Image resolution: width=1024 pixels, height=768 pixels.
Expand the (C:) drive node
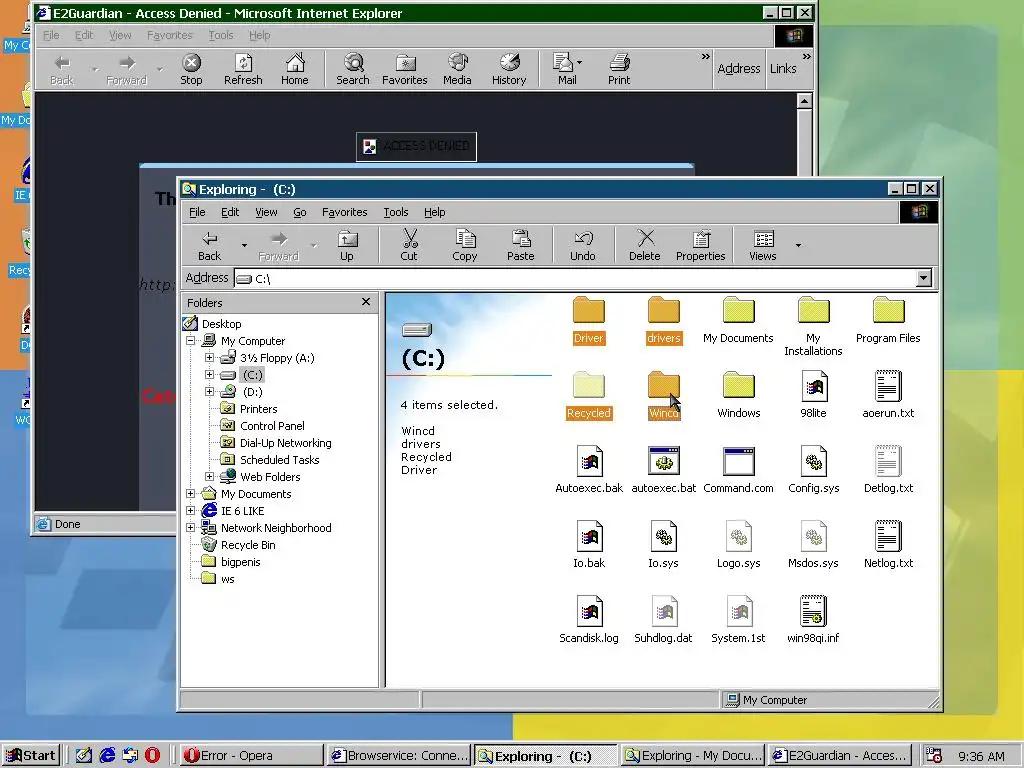pyautogui.click(x=209, y=375)
